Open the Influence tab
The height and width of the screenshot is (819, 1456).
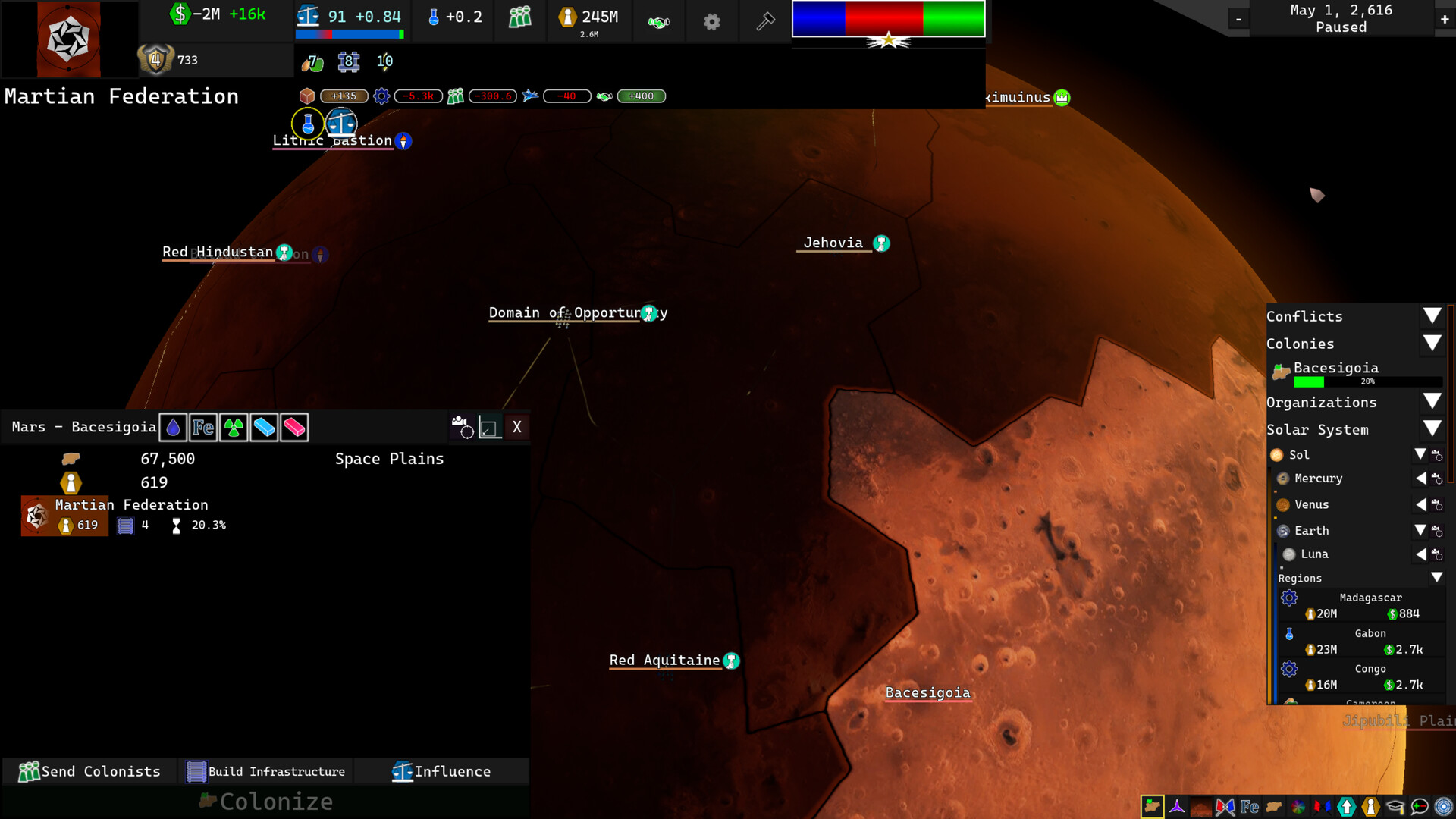441,771
